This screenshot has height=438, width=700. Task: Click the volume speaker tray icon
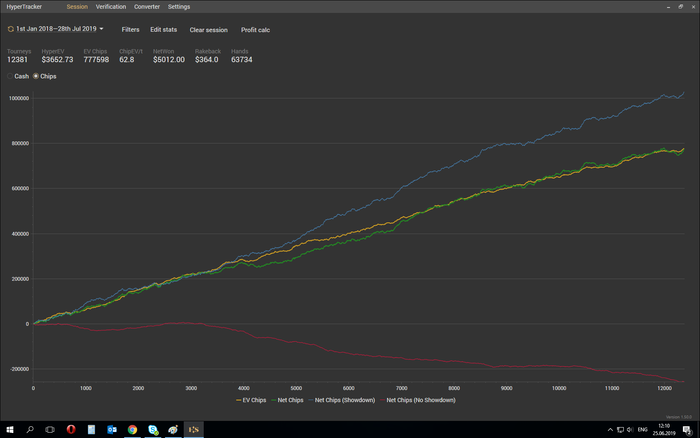pos(630,430)
